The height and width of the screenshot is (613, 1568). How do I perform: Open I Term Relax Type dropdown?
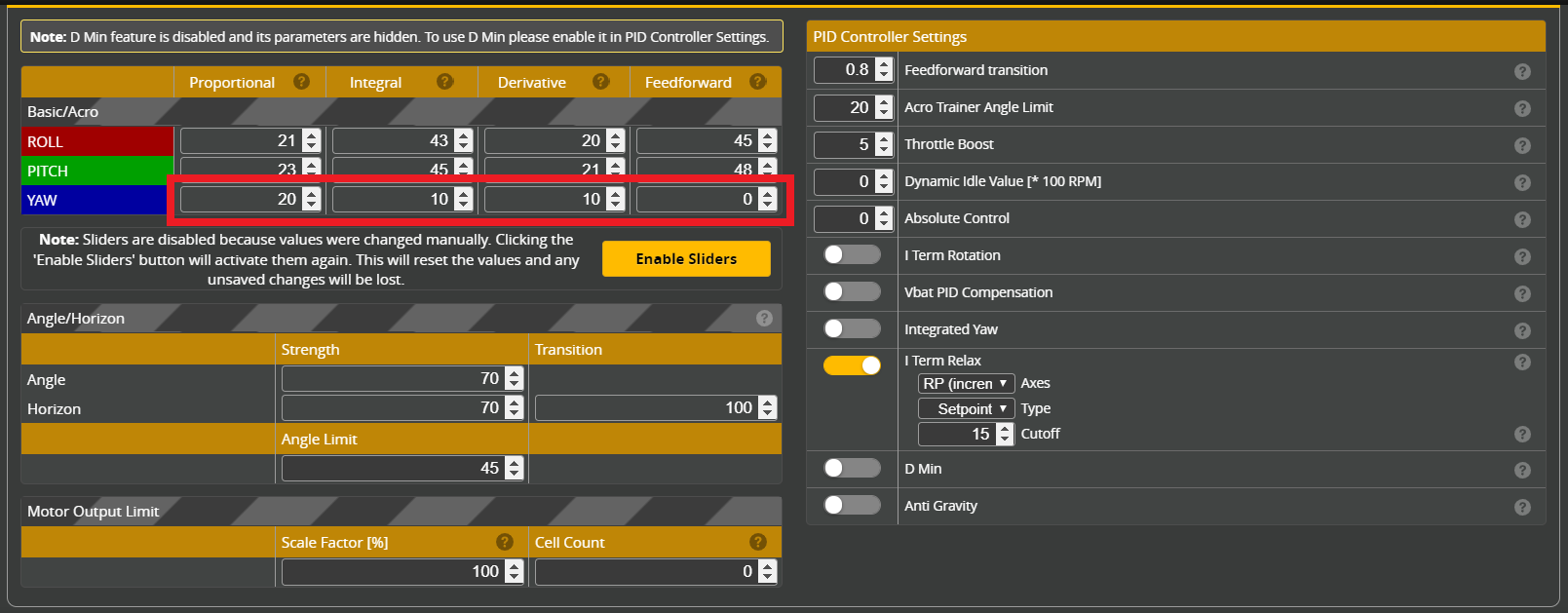pos(966,409)
